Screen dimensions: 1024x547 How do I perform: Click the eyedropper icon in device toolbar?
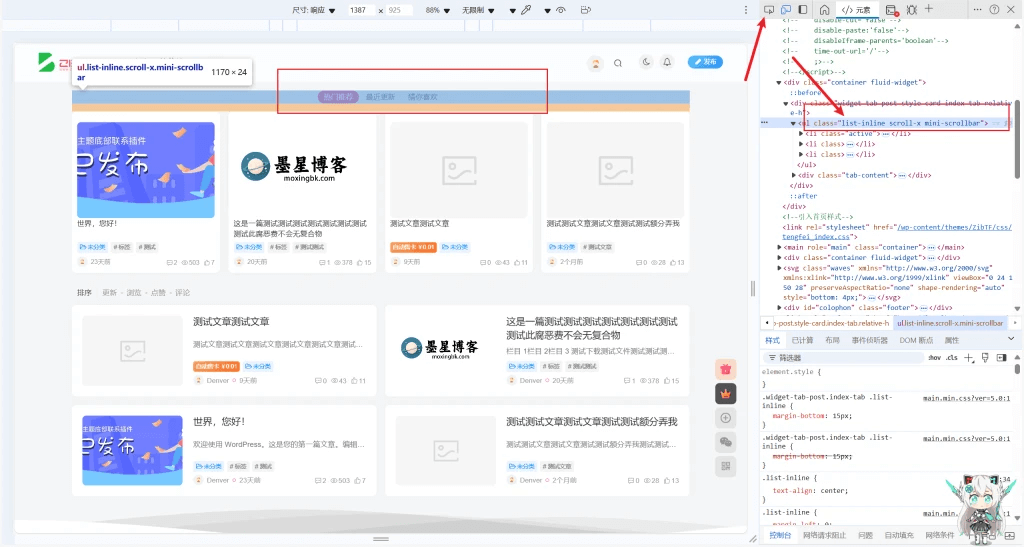526,10
